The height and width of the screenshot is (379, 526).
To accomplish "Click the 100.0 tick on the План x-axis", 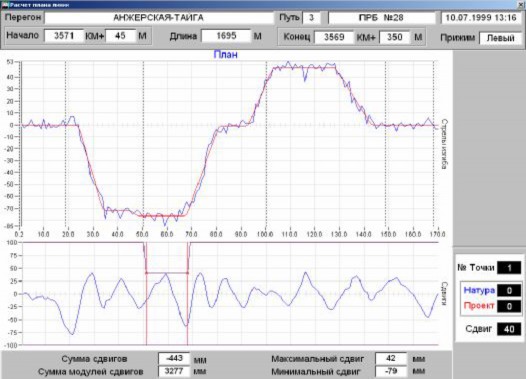I will coord(265,234).
